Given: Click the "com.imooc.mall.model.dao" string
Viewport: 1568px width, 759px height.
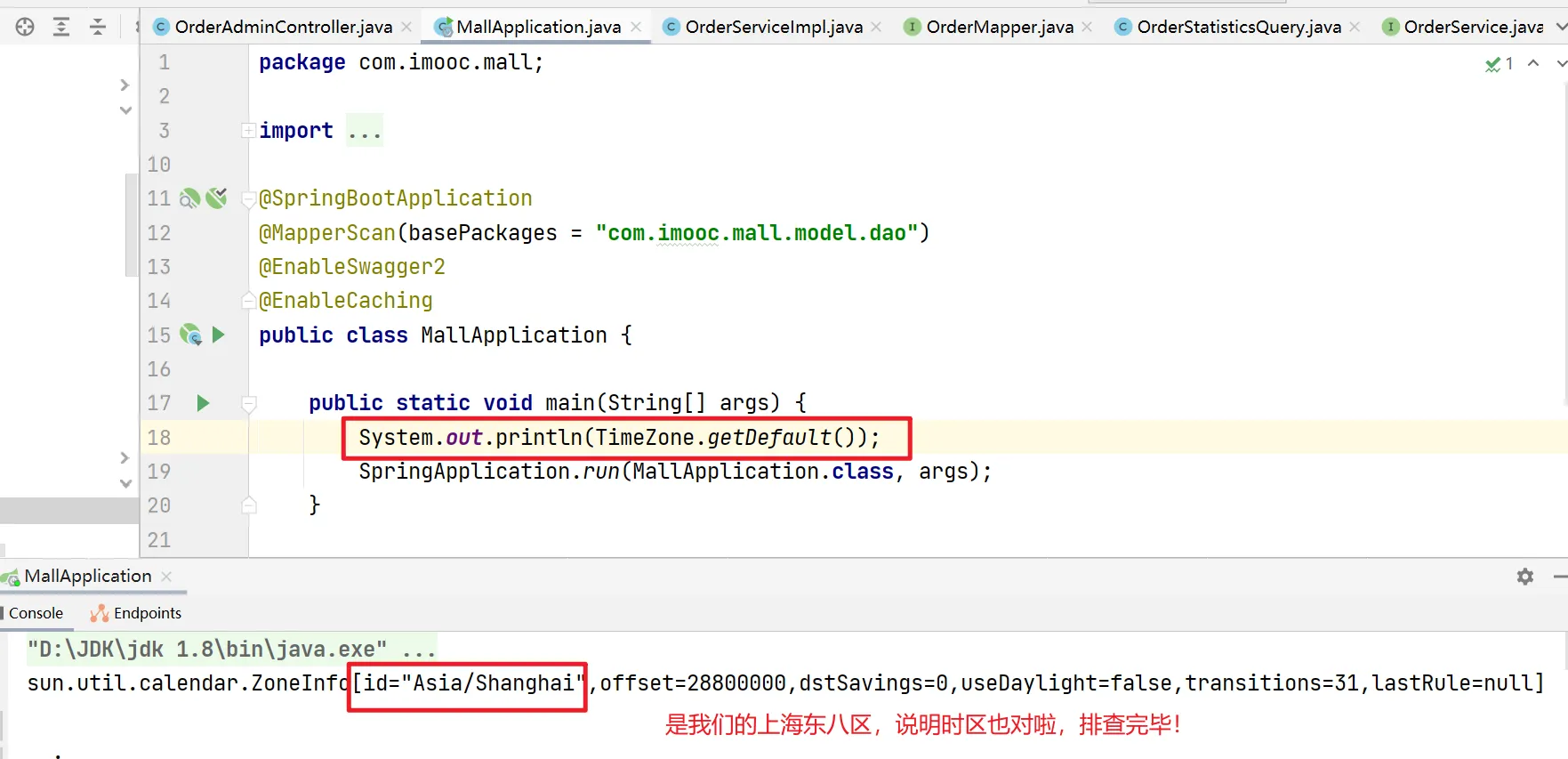Looking at the screenshot, I should coord(757,233).
